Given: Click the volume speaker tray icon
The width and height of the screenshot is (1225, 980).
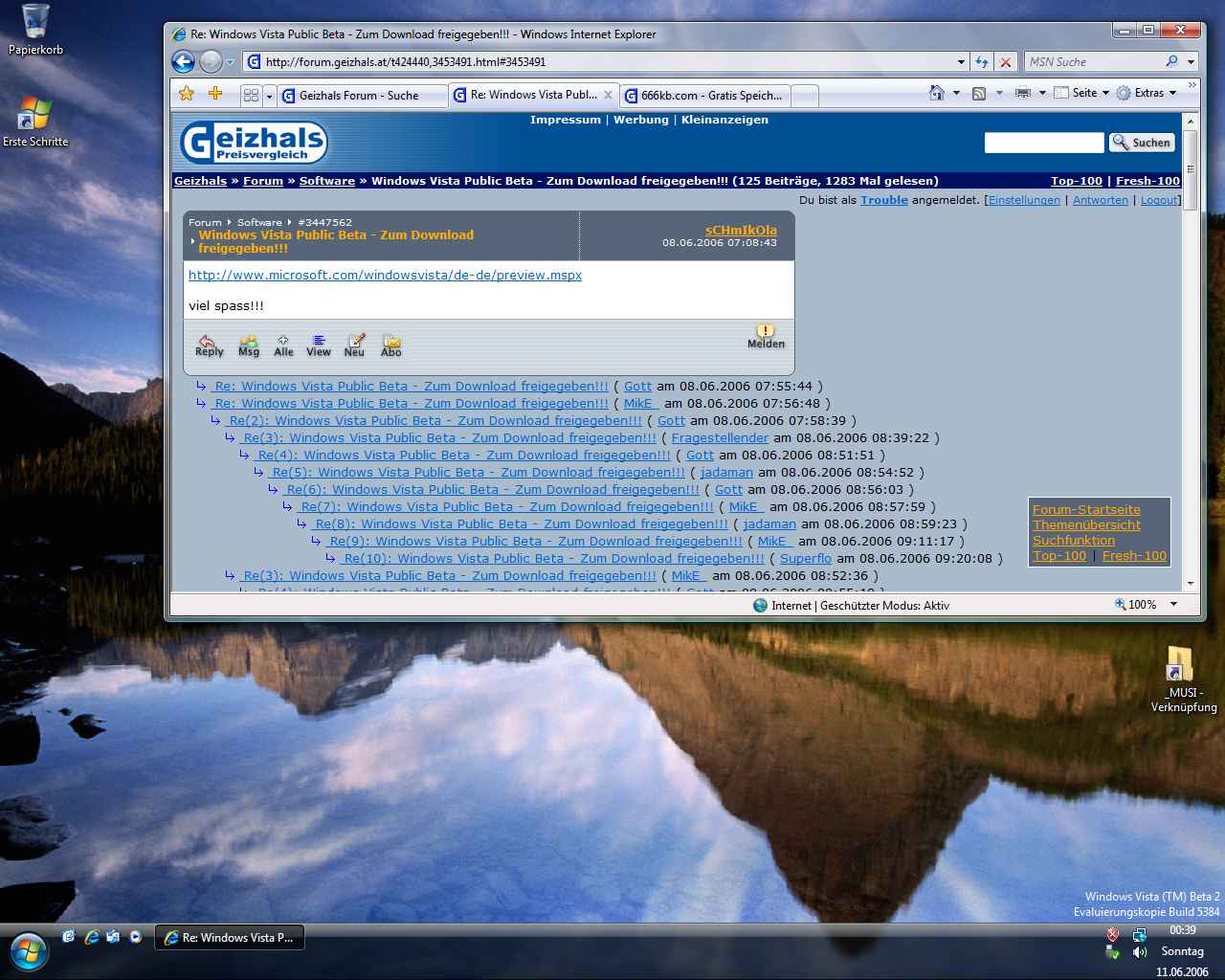Looking at the screenshot, I should [x=1139, y=952].
